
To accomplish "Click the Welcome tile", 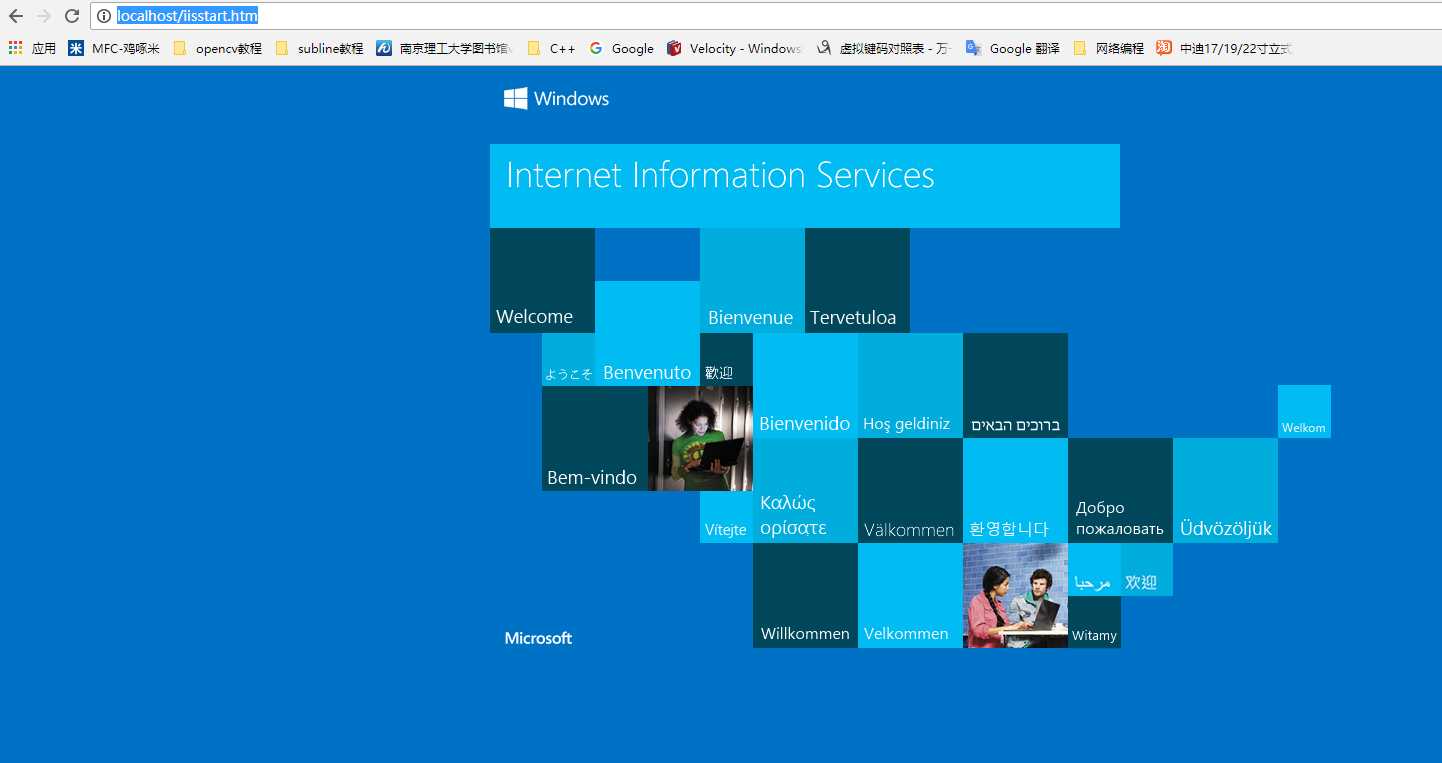I will pos(542,280).
